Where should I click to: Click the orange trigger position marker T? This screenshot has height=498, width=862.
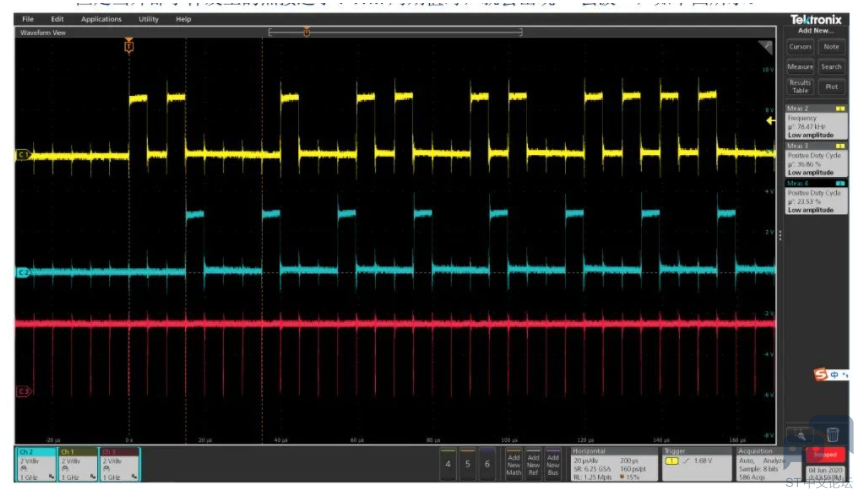click(129, 46)
